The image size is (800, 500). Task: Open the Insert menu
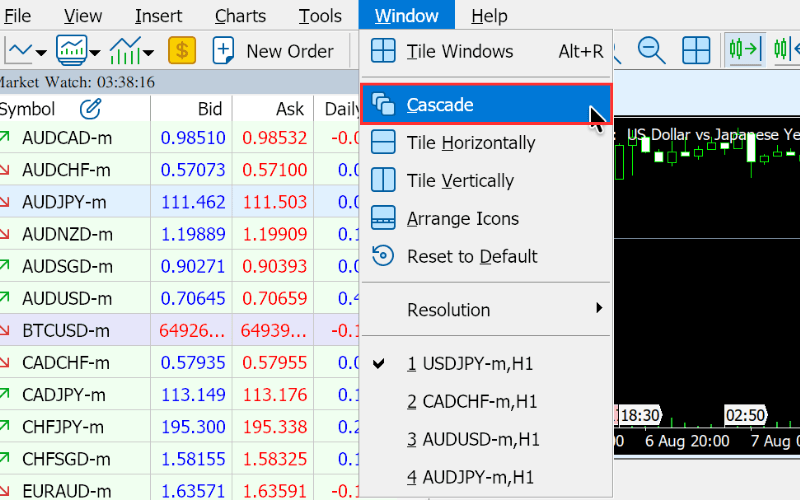point(158,16)
